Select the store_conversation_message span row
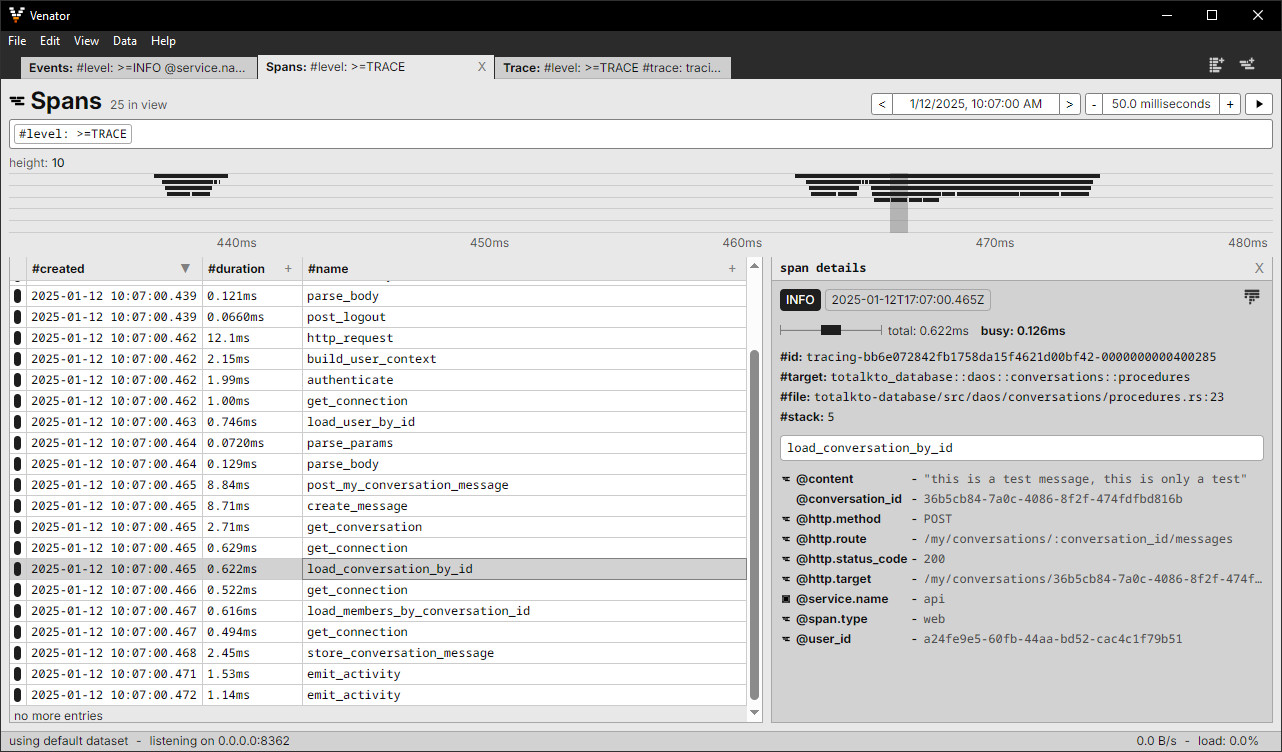This screenshot has width=1282, height=752. (400, 653)
